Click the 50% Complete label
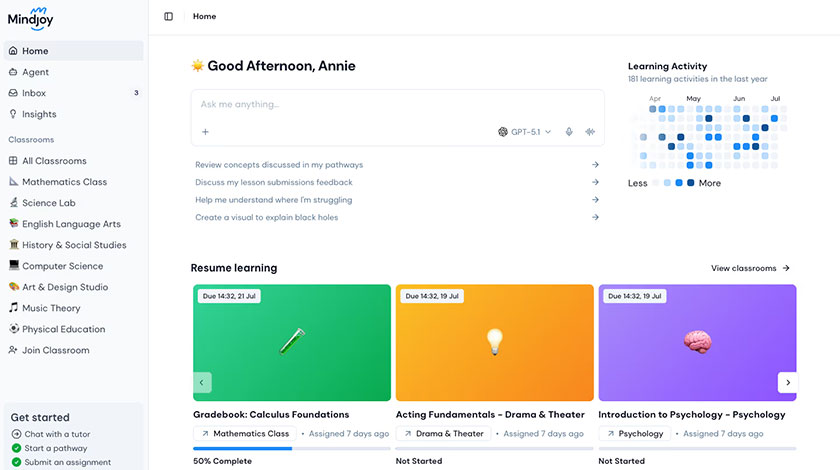Viewport: 840px width, 470px height. coord(222,461)
